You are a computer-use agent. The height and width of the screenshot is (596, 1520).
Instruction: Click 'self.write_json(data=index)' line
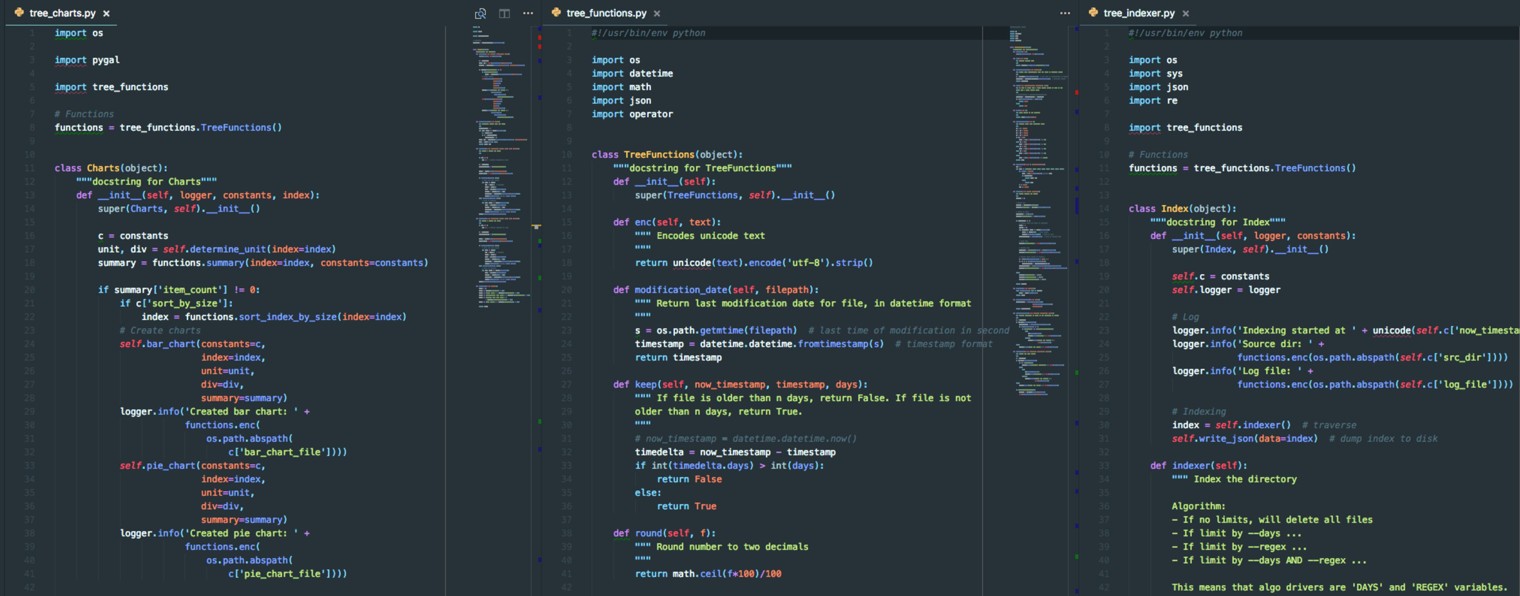pyautogui.click(x=1244, y=438)
